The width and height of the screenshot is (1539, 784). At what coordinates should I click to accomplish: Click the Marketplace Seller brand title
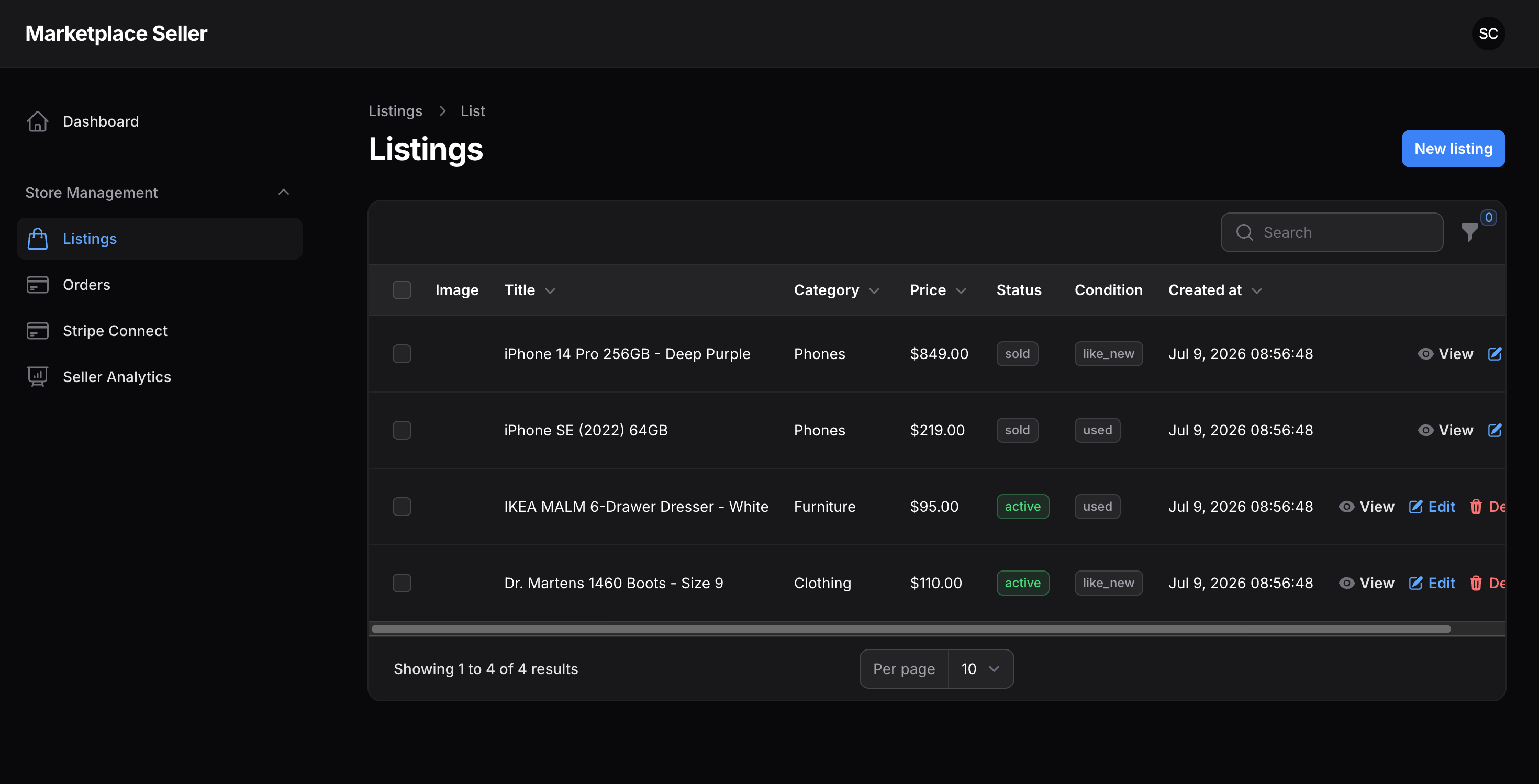pos(116,33)
